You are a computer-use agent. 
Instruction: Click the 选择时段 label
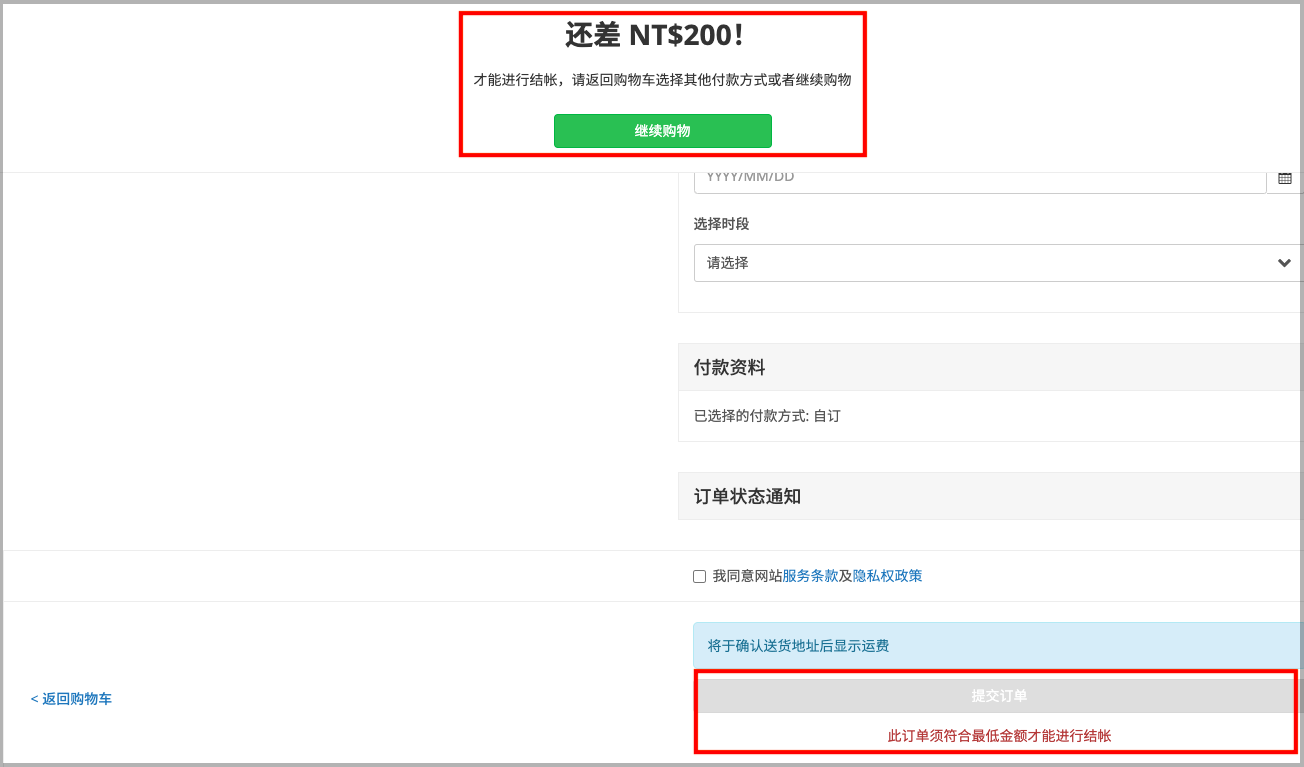pos(721,224)
